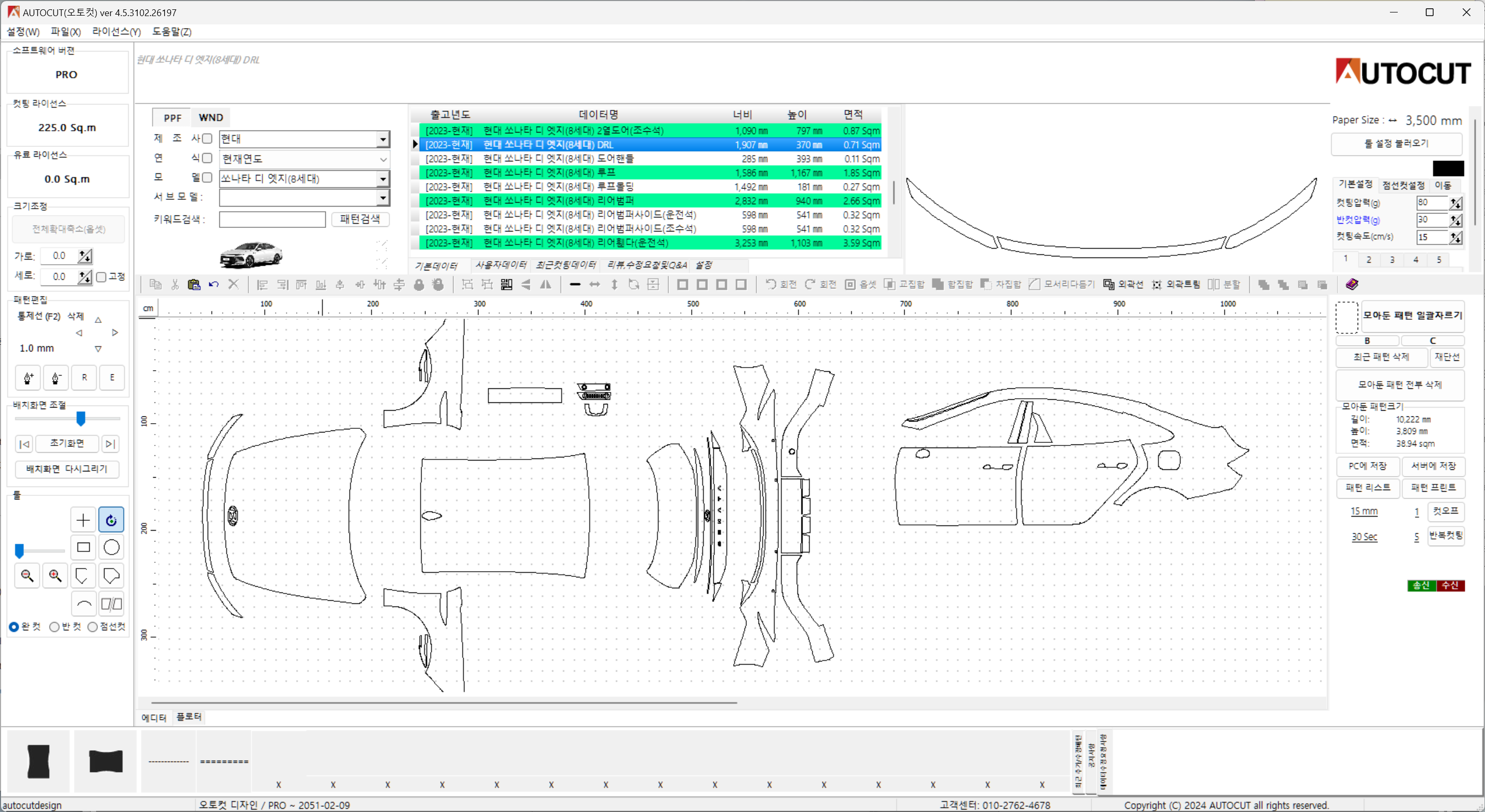
Task: Switch to the WND tab
Action: pyautogui.click(x=210, y=117)
